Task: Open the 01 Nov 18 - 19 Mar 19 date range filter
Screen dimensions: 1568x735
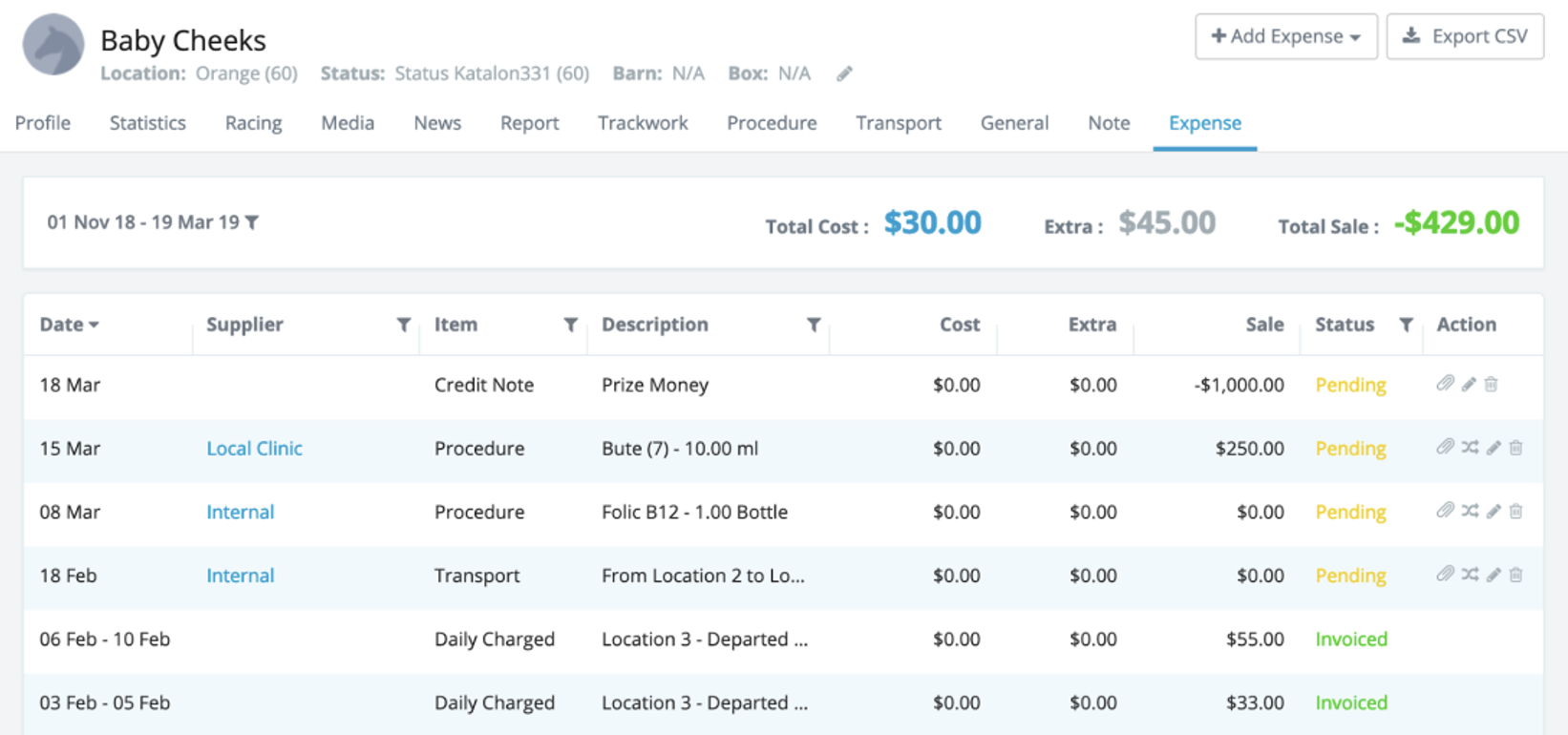Action: [153, 222]
